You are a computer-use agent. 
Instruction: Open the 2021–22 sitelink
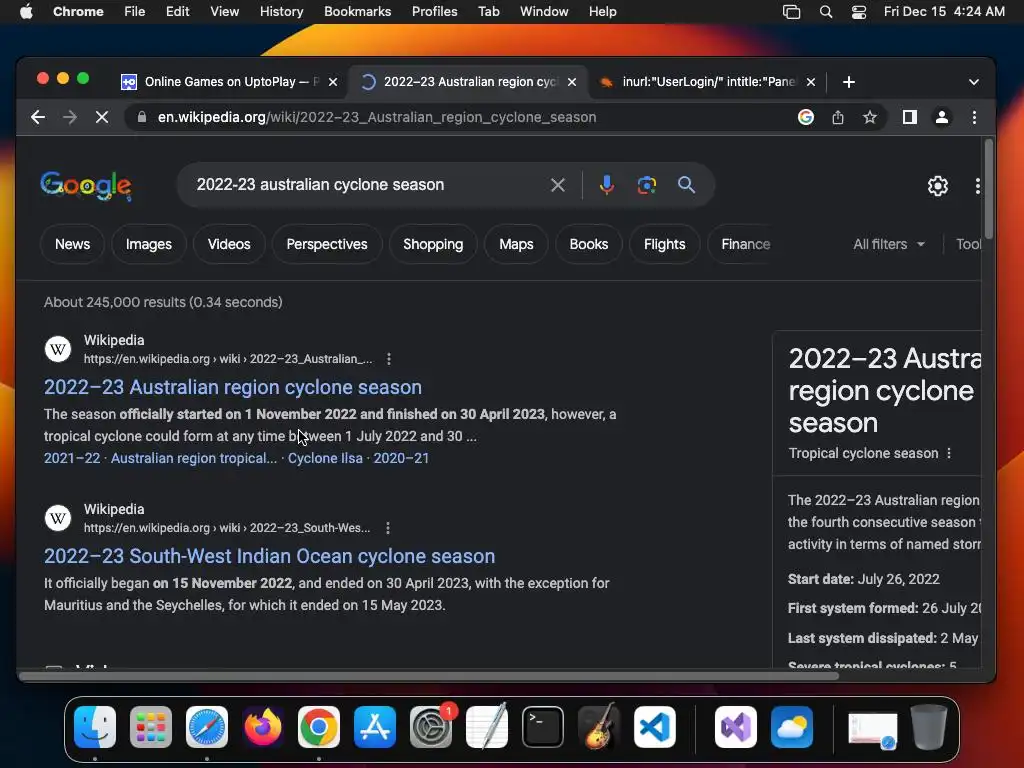[72, 458]
